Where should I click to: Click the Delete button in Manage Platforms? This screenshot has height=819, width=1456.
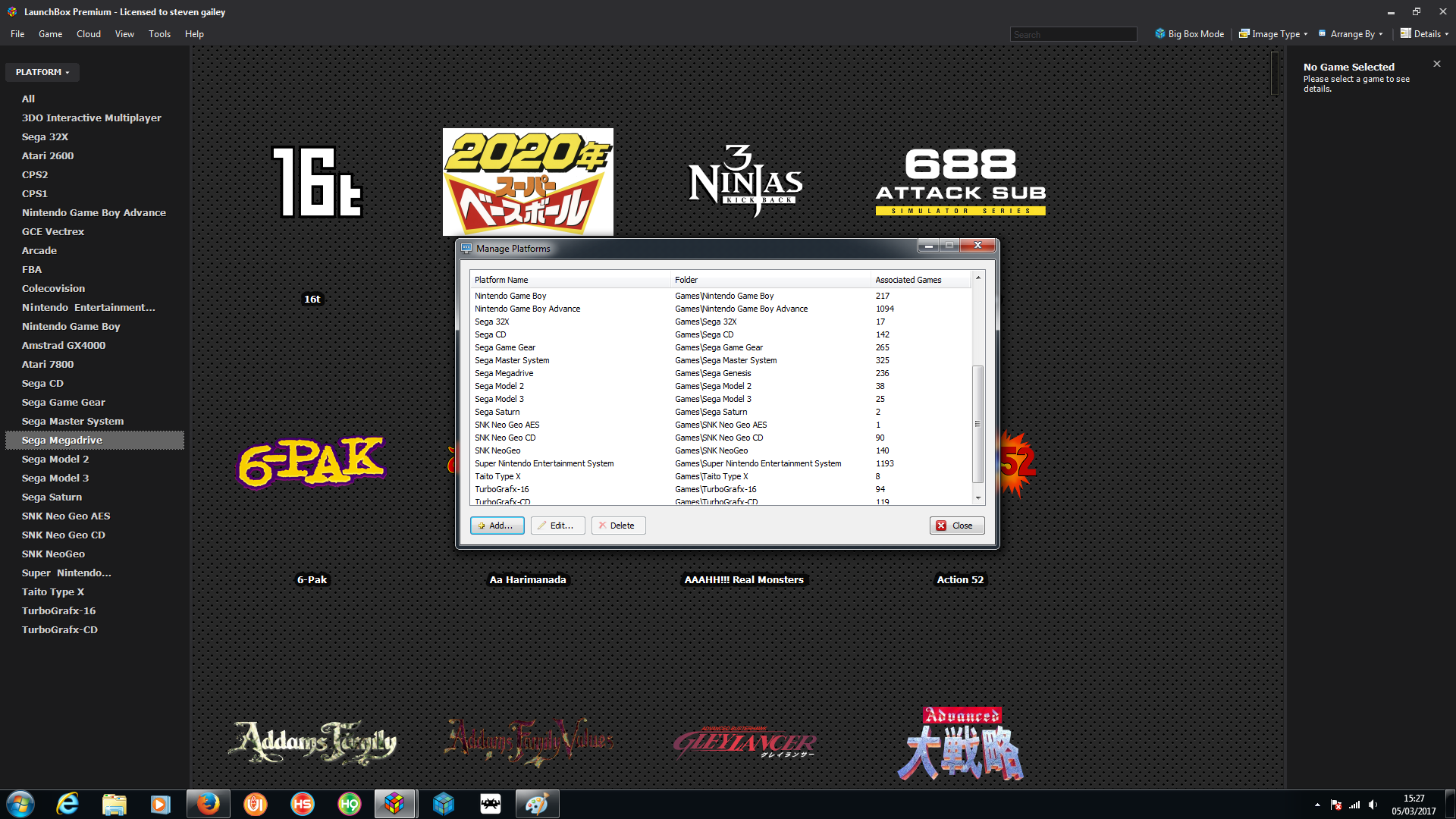pyautogui.click(x=618, y=526)
